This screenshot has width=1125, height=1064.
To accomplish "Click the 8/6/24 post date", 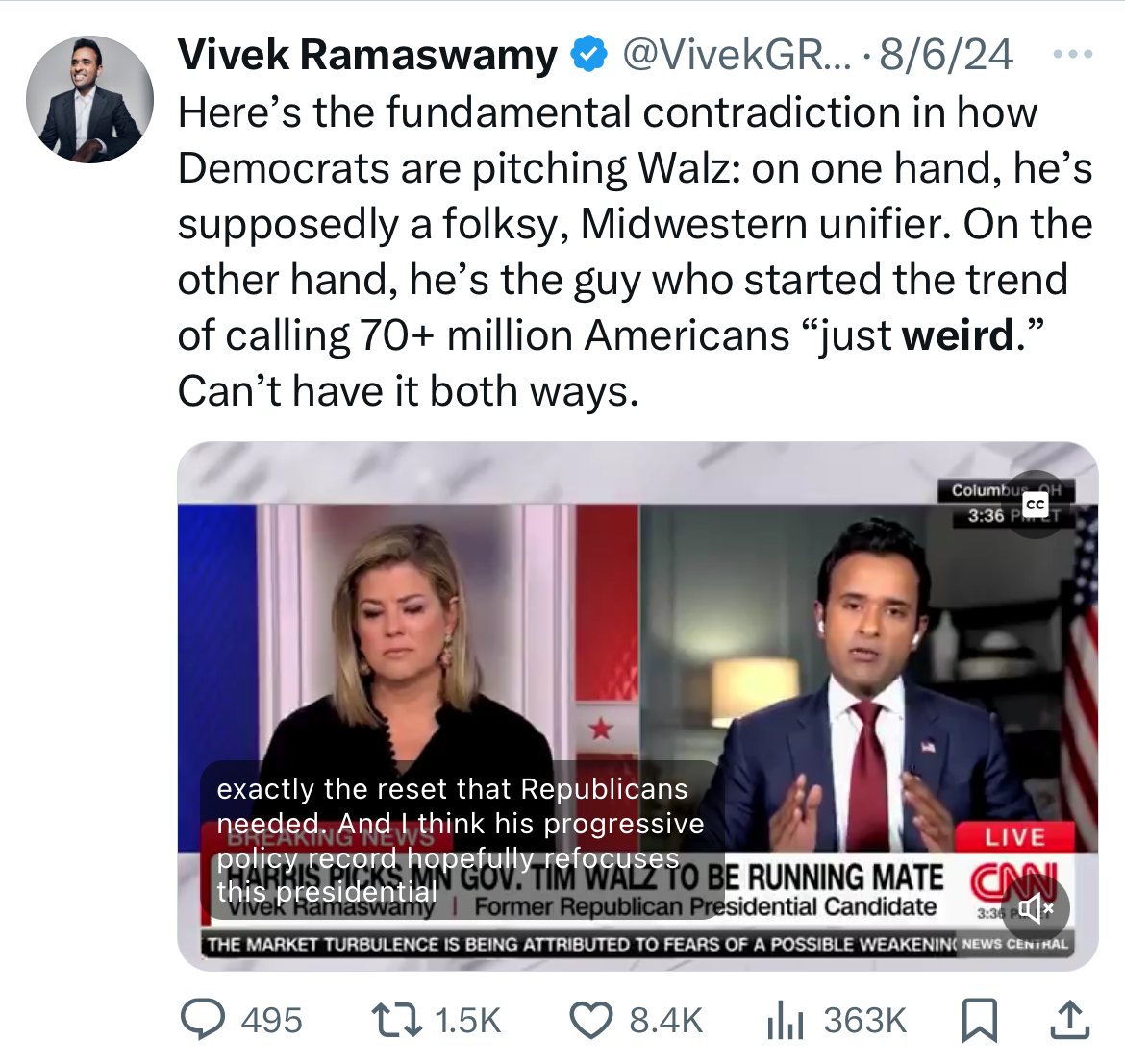I will [946, 55].
